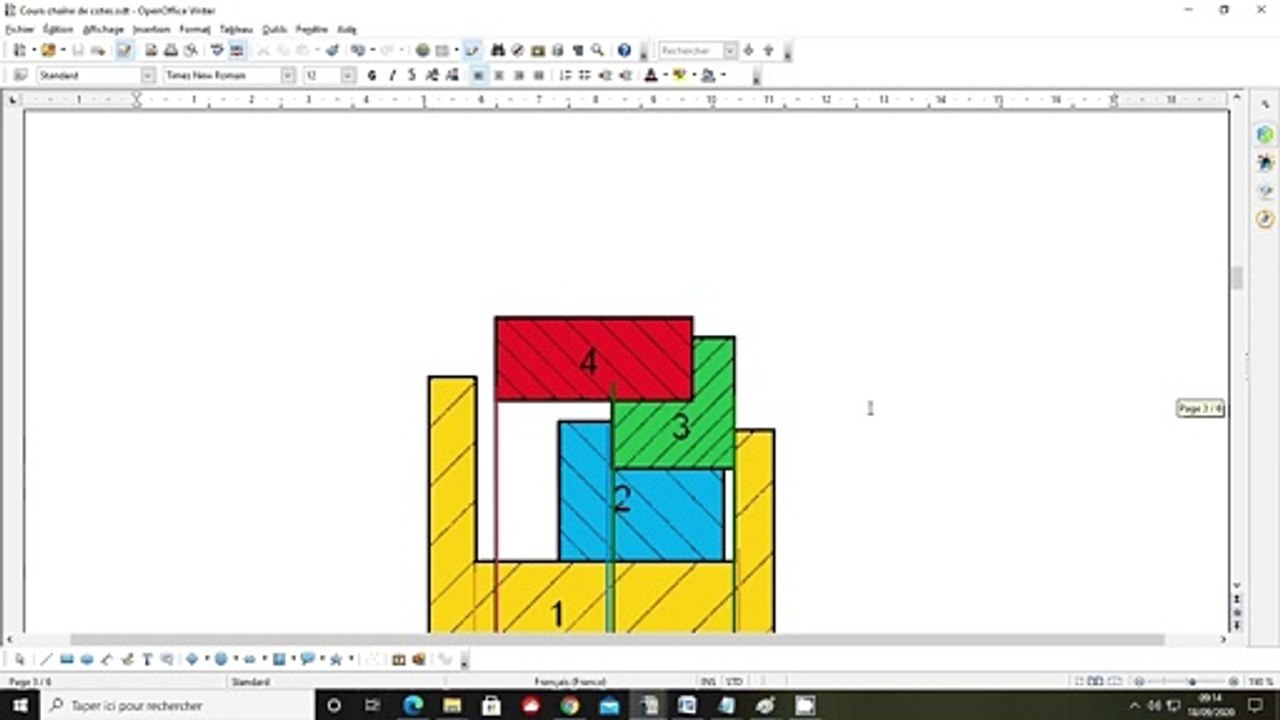Open the Times New Roman font dropdown
The image size is (1280, 720).
coord(288,75)
